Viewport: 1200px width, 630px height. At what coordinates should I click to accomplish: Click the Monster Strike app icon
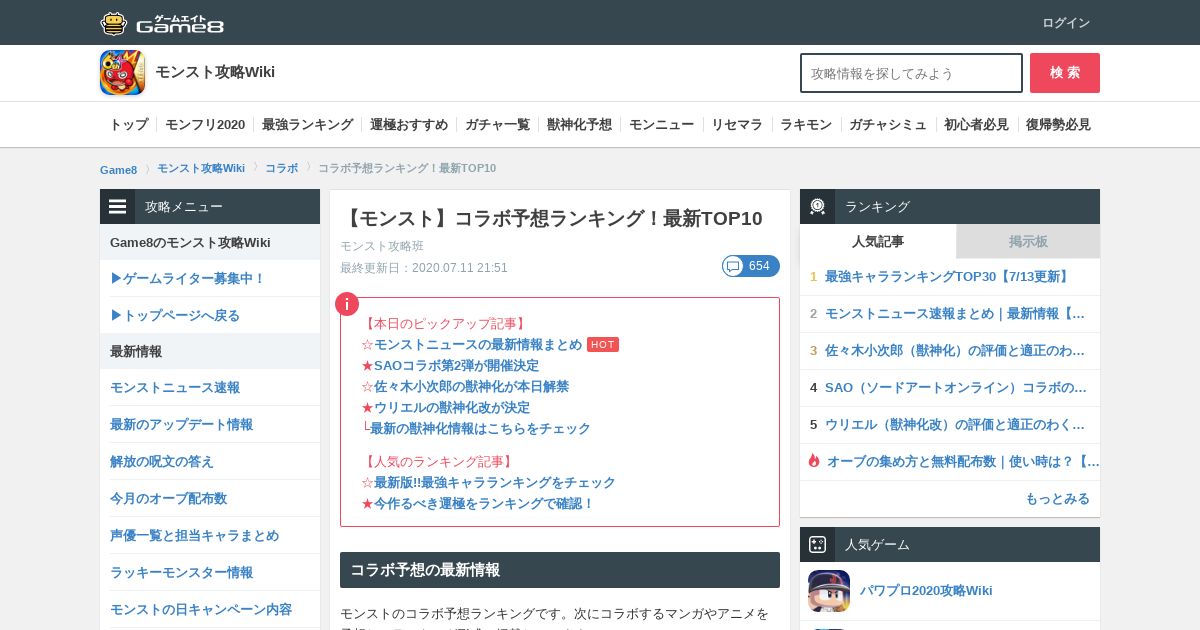tap(122, 73)
